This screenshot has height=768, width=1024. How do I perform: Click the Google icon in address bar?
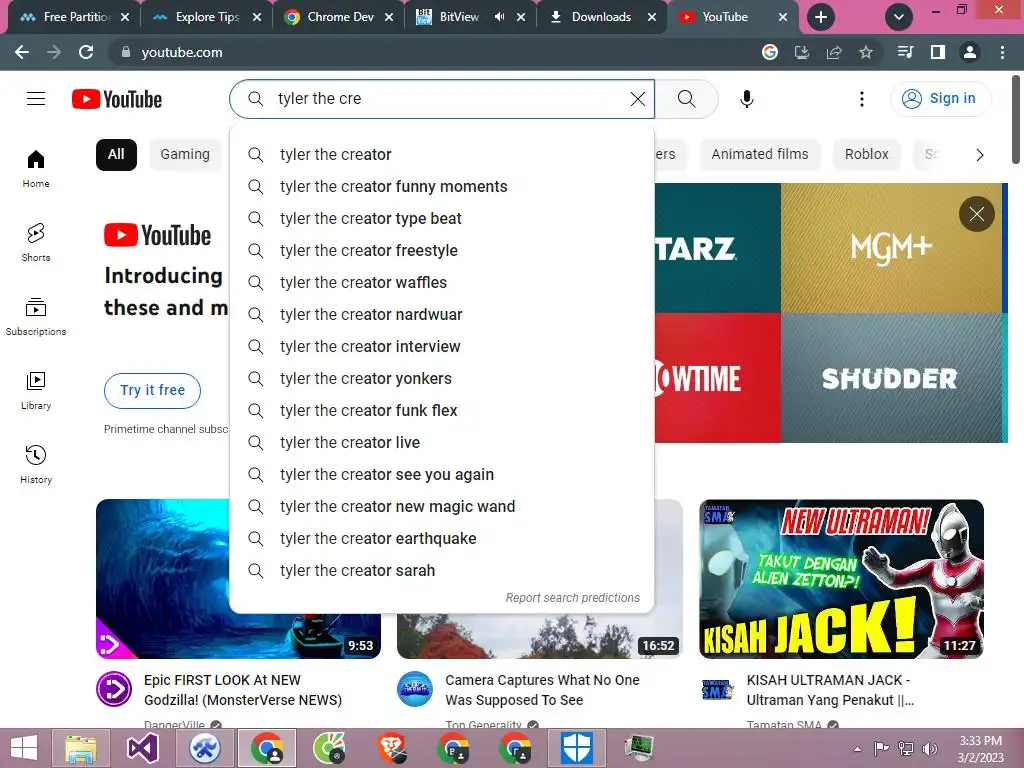[x=770, y=52]
